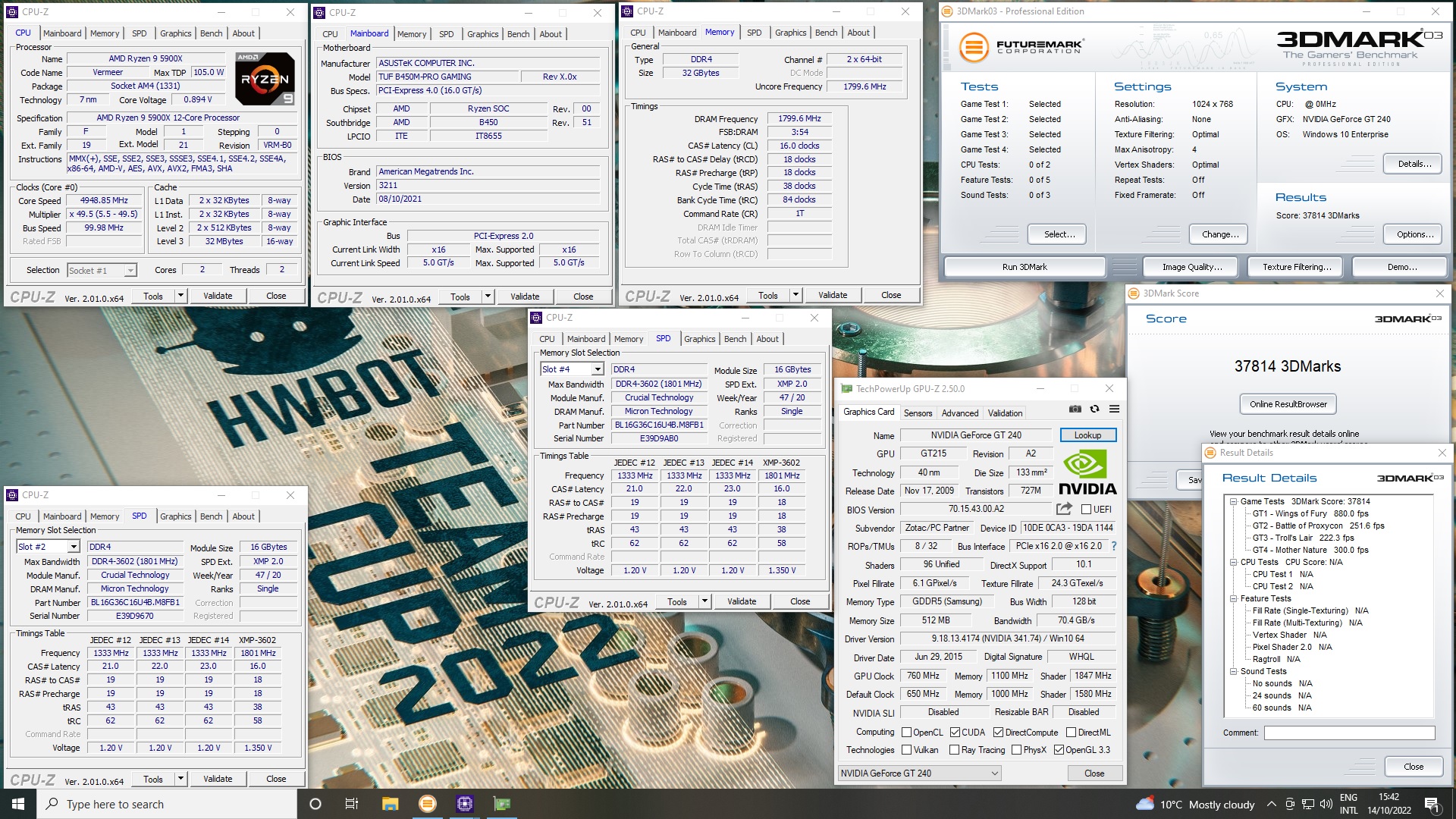Collapse the Game Tests tree node
This screenshot has width=1456, height=819.
point(1233,501)
